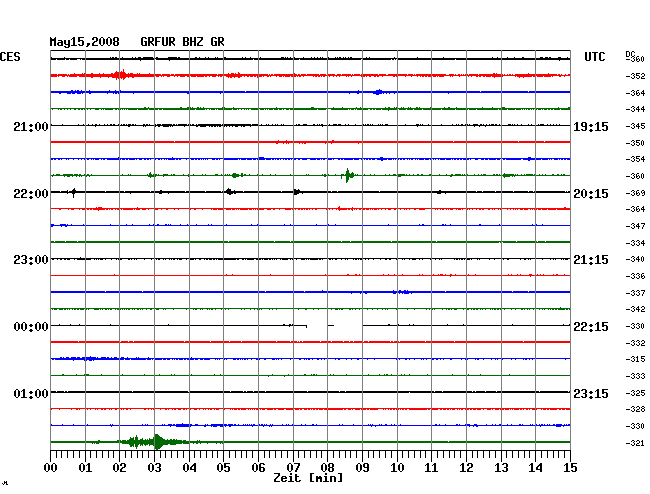Select the DC offset value -321
This screenshot has width=650, height=494.
tap(635, 443)
